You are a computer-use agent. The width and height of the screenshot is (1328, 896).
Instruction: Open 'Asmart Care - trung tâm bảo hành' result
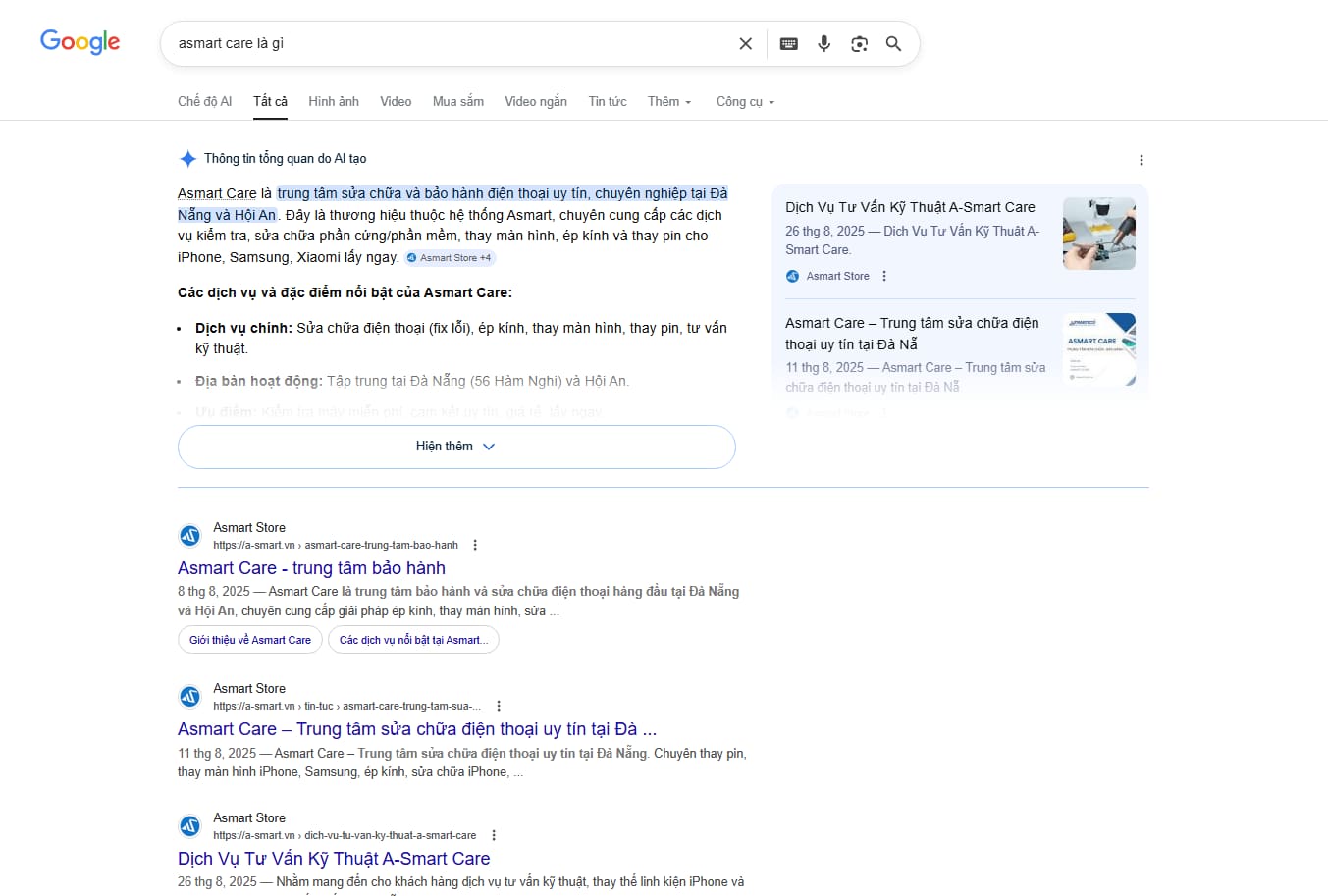311,568
